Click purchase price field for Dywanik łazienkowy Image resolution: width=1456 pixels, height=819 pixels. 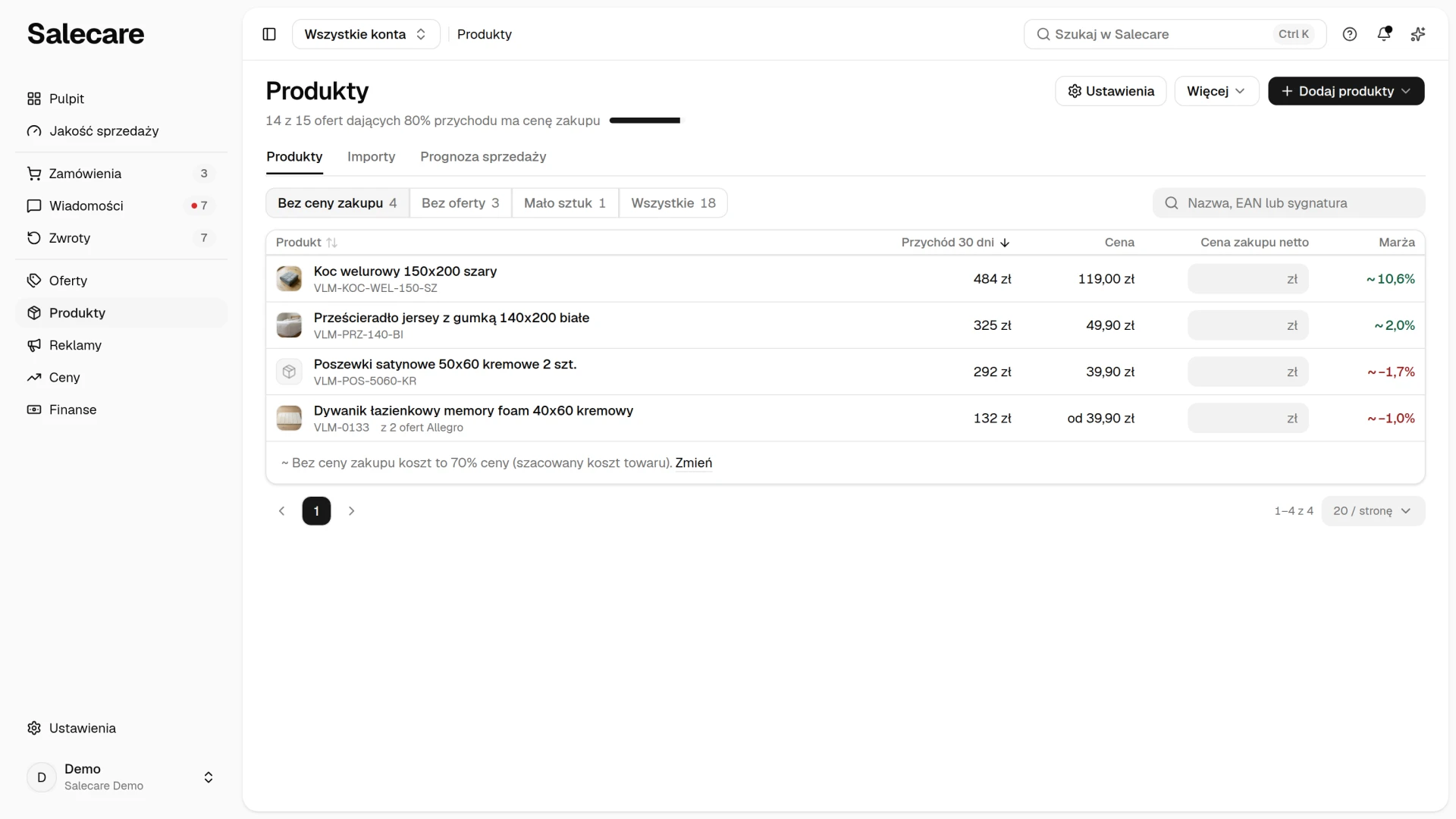point(1247,418)
